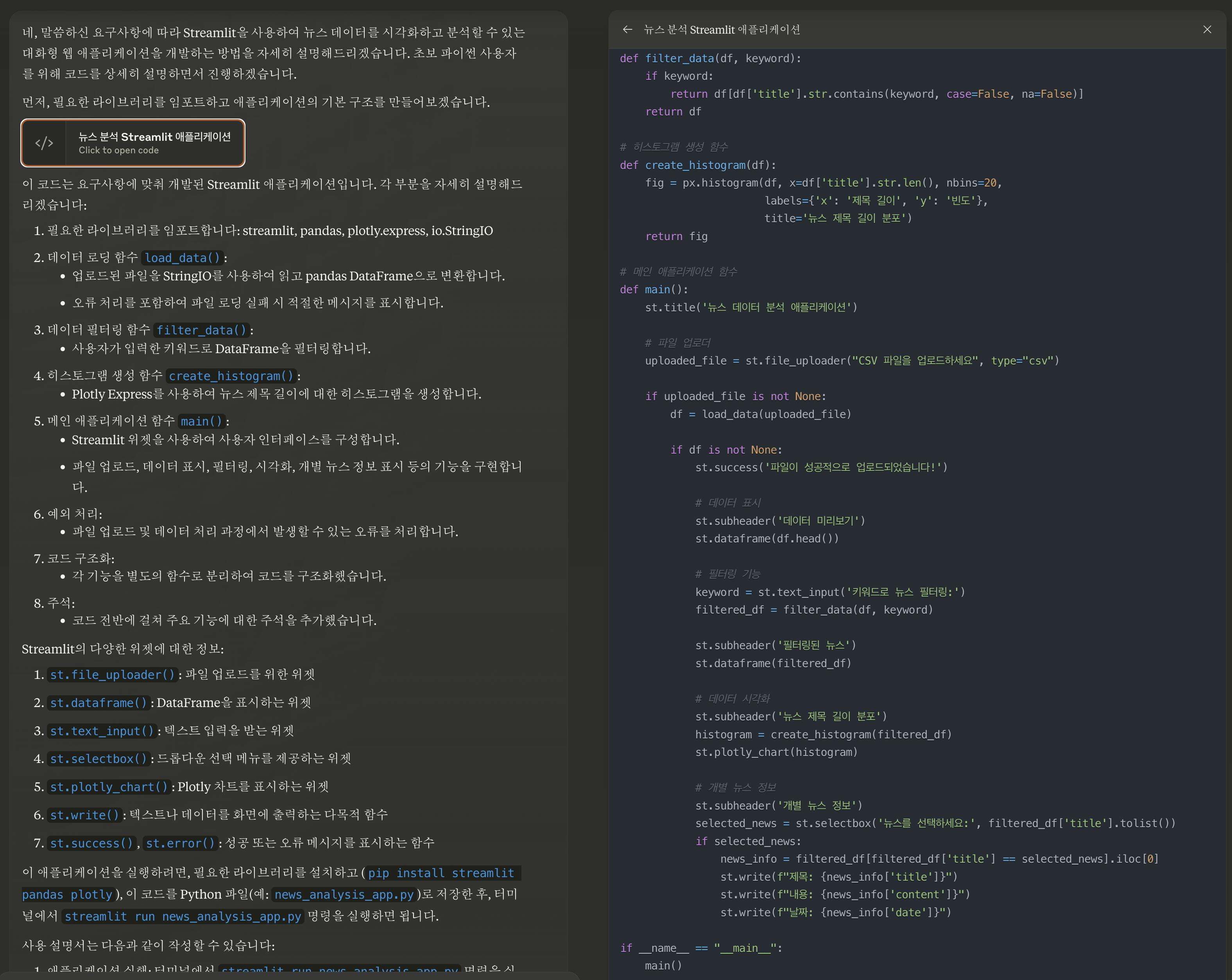
Task: Click the main() inline code snippet
Action: pyautogui.click(x=201, y=422)
